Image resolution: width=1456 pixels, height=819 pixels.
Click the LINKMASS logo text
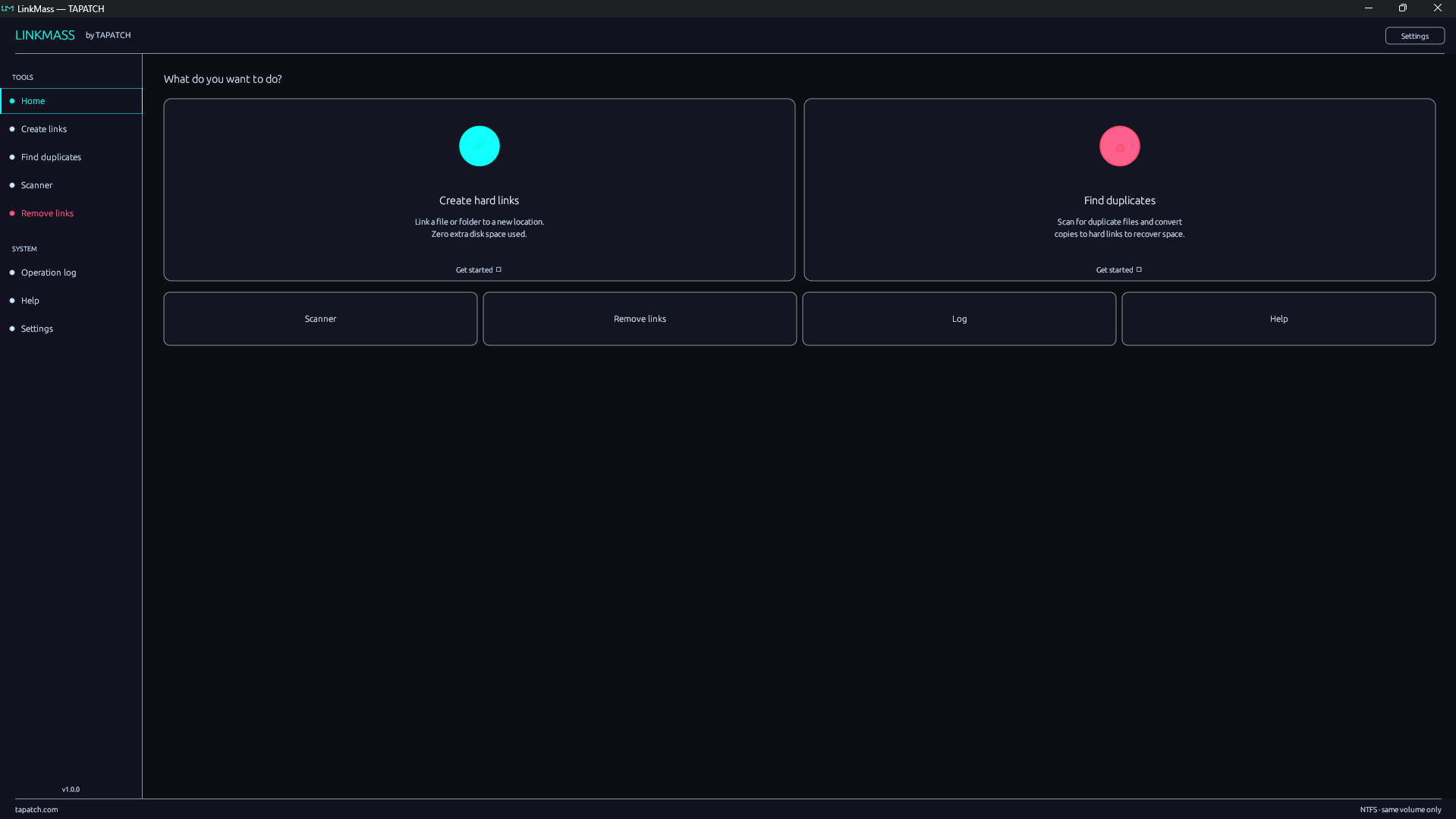[45, 35]
